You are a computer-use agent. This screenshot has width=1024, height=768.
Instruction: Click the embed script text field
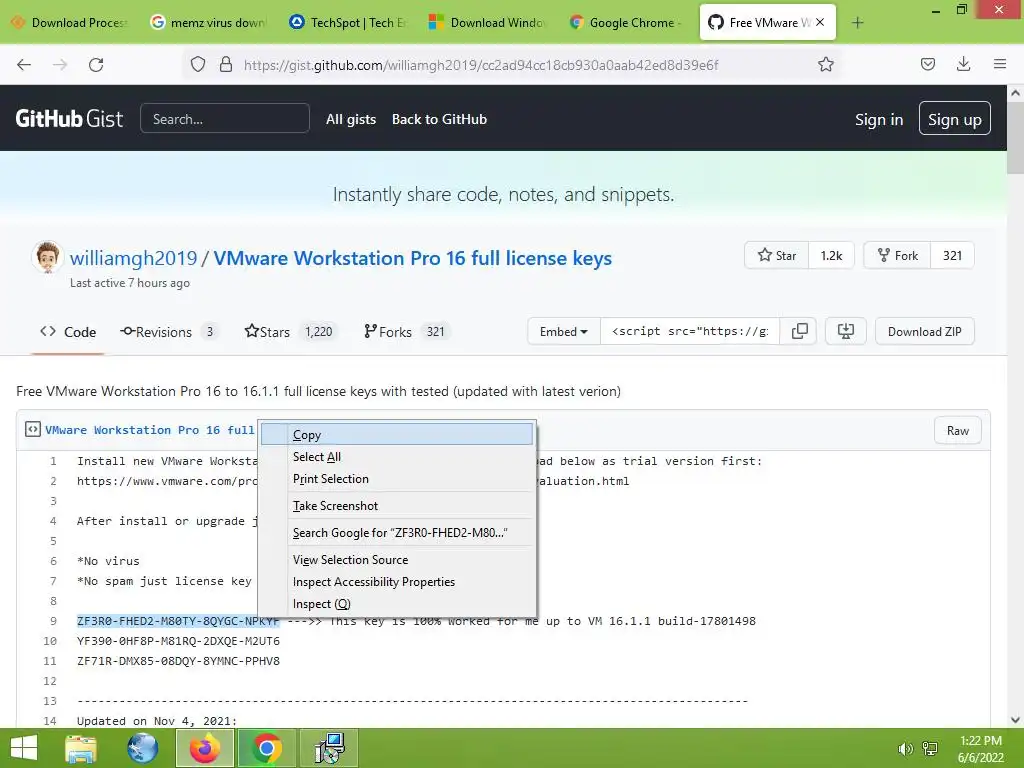pyautogui.click(x=690, y=331)
